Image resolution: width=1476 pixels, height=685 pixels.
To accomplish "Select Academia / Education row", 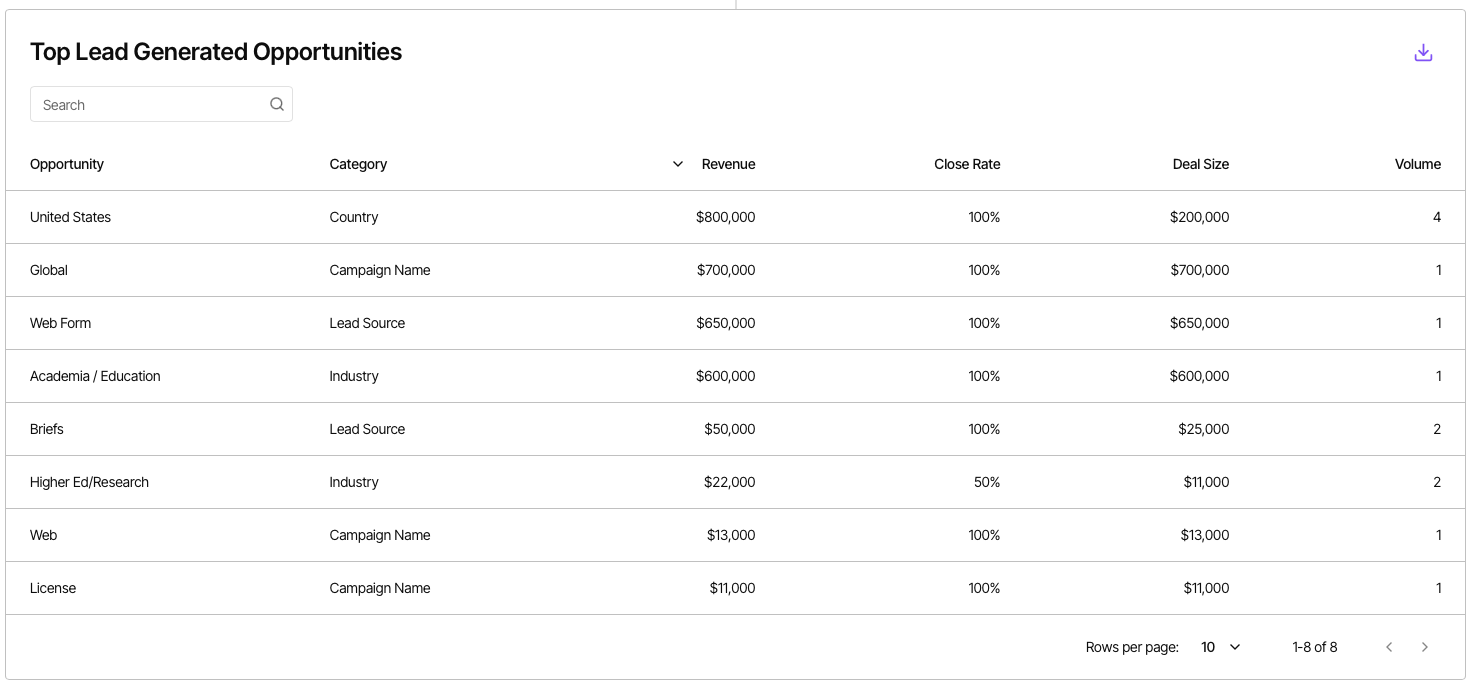I will click(736, 376).
